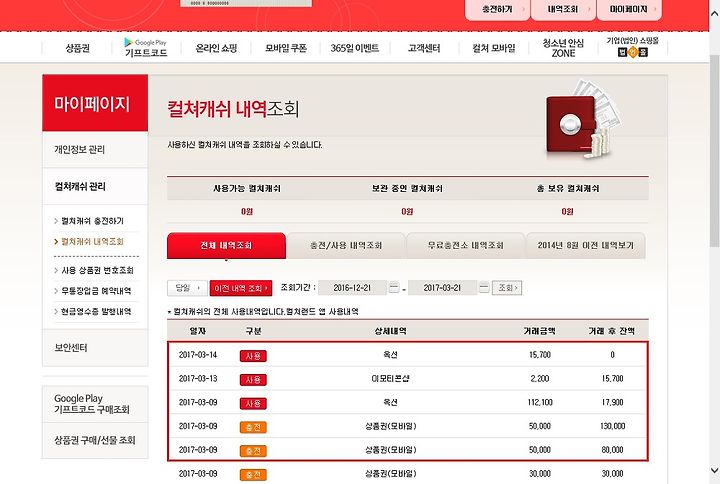Image resolution: width=720 pixels, height=484 pixels.
Task: Click the page scrollbar up arrow
Action: point(714,14)
